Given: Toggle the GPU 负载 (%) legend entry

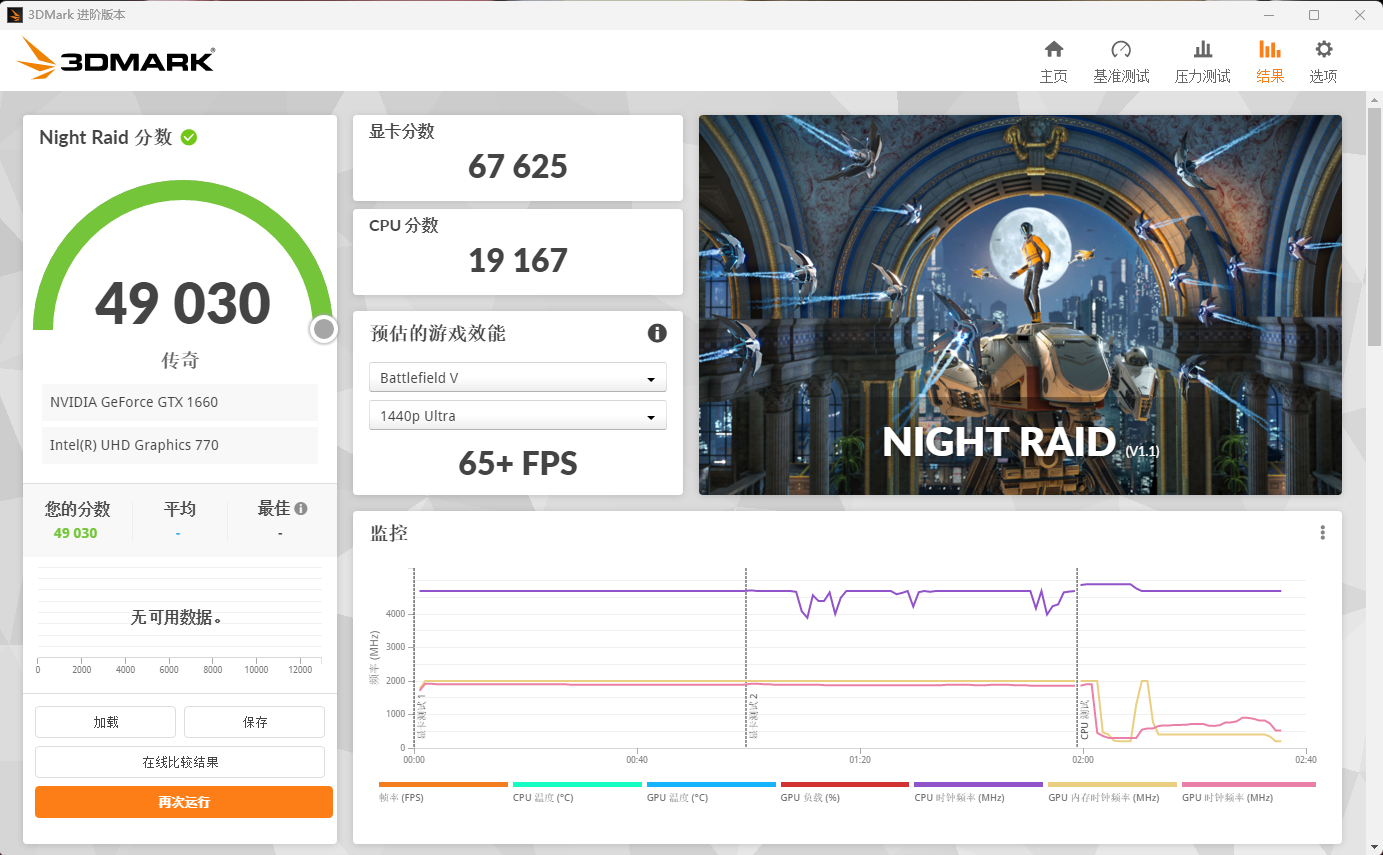Looking at the screenshot, I should 845,793.
